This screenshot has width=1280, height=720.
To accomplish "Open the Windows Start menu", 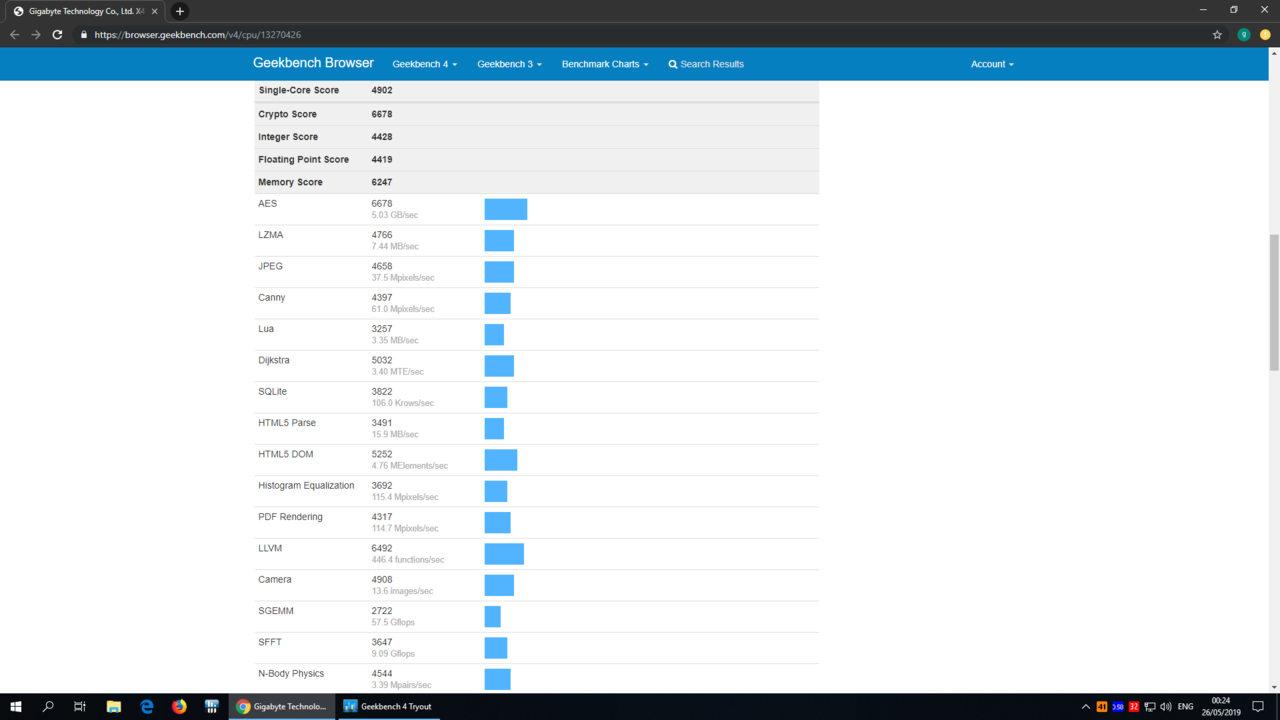I will [x=15, y=706].
